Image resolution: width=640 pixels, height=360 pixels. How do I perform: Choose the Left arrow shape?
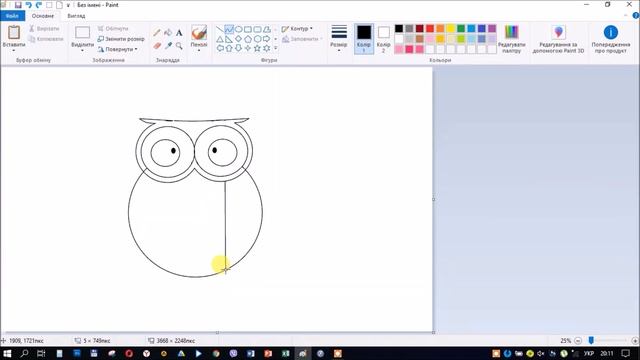tap(220, 49)
